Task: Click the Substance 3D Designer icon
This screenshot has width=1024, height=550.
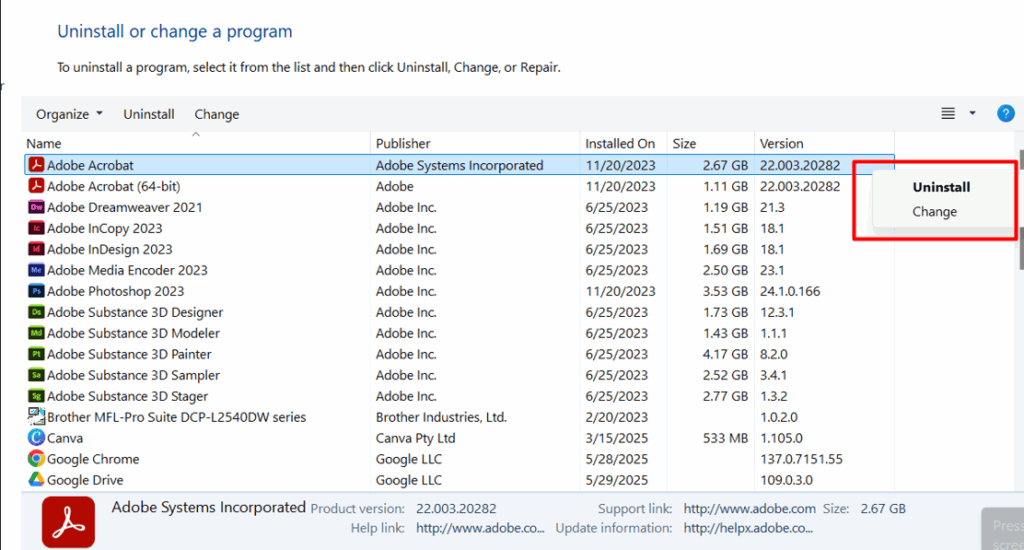Action: click(37, 312)
